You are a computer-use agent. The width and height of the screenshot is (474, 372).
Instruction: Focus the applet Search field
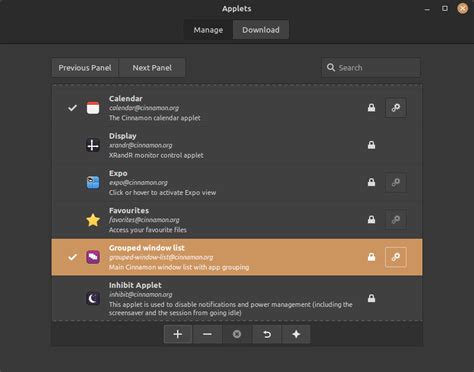(371, 68)
